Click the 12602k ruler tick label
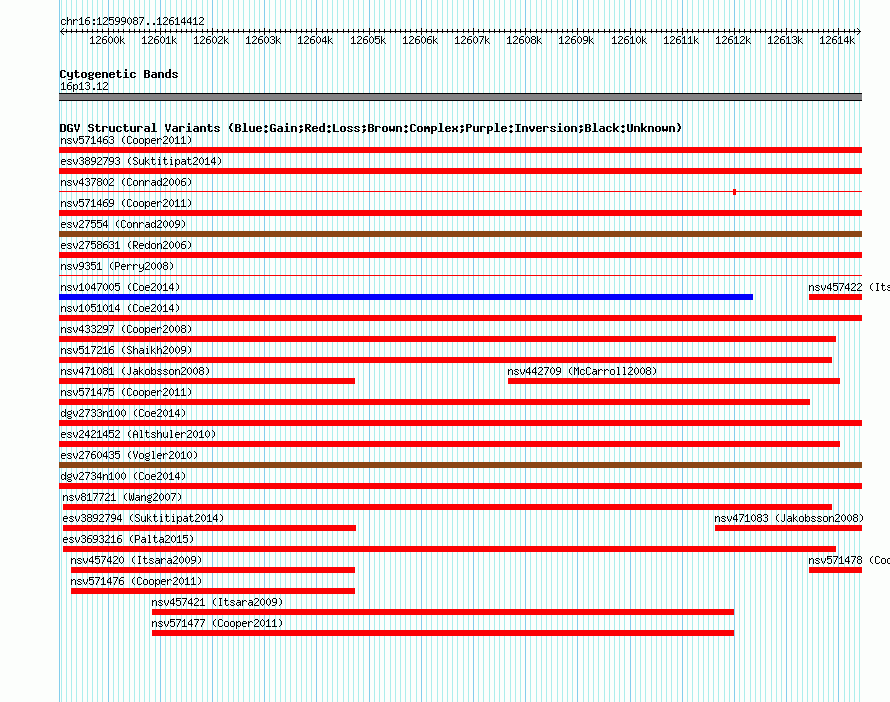The width and height of the screenshot is (890, 702). click(211, 40)
